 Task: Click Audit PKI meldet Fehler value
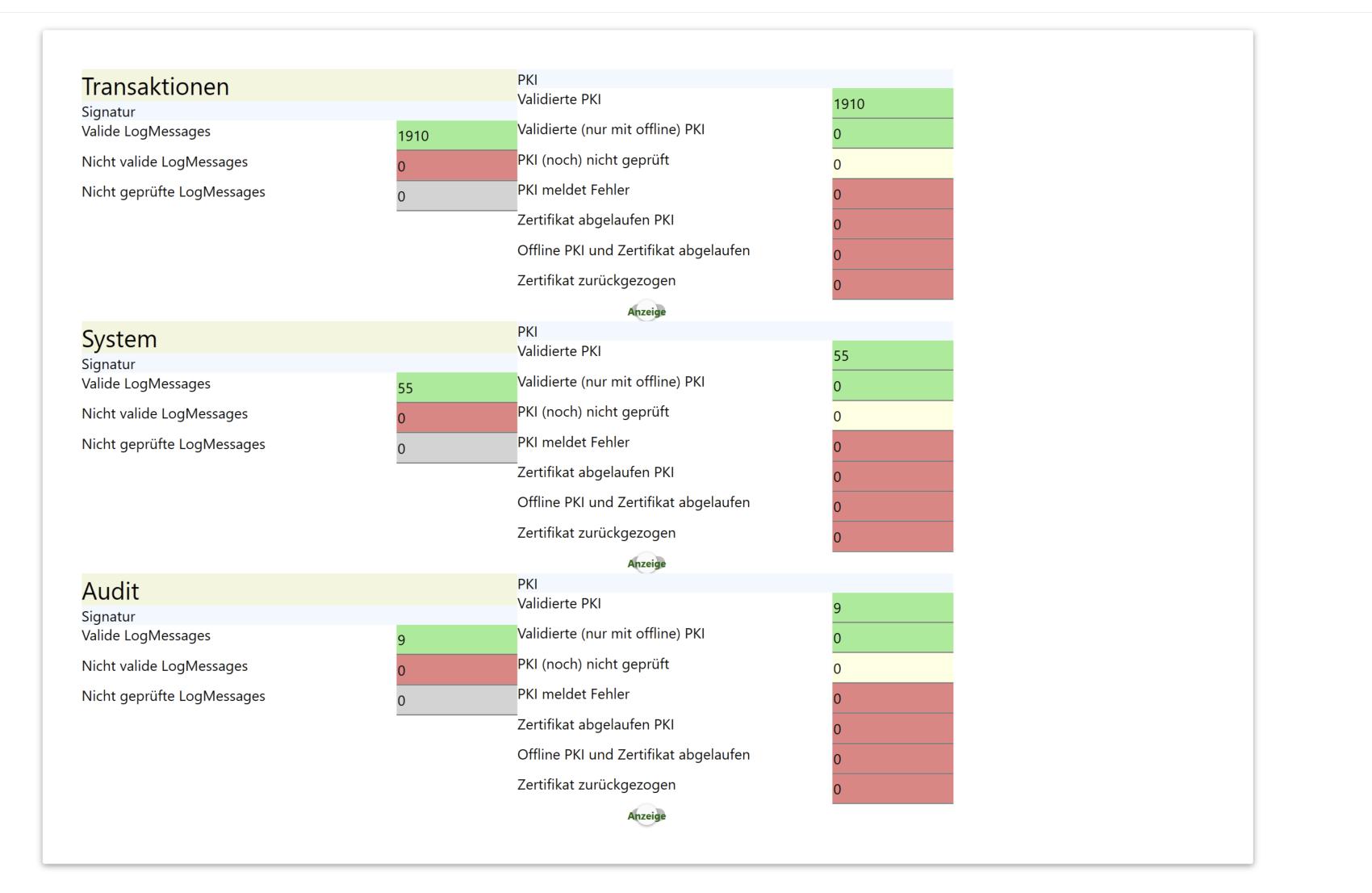click(x=893, y=698)
